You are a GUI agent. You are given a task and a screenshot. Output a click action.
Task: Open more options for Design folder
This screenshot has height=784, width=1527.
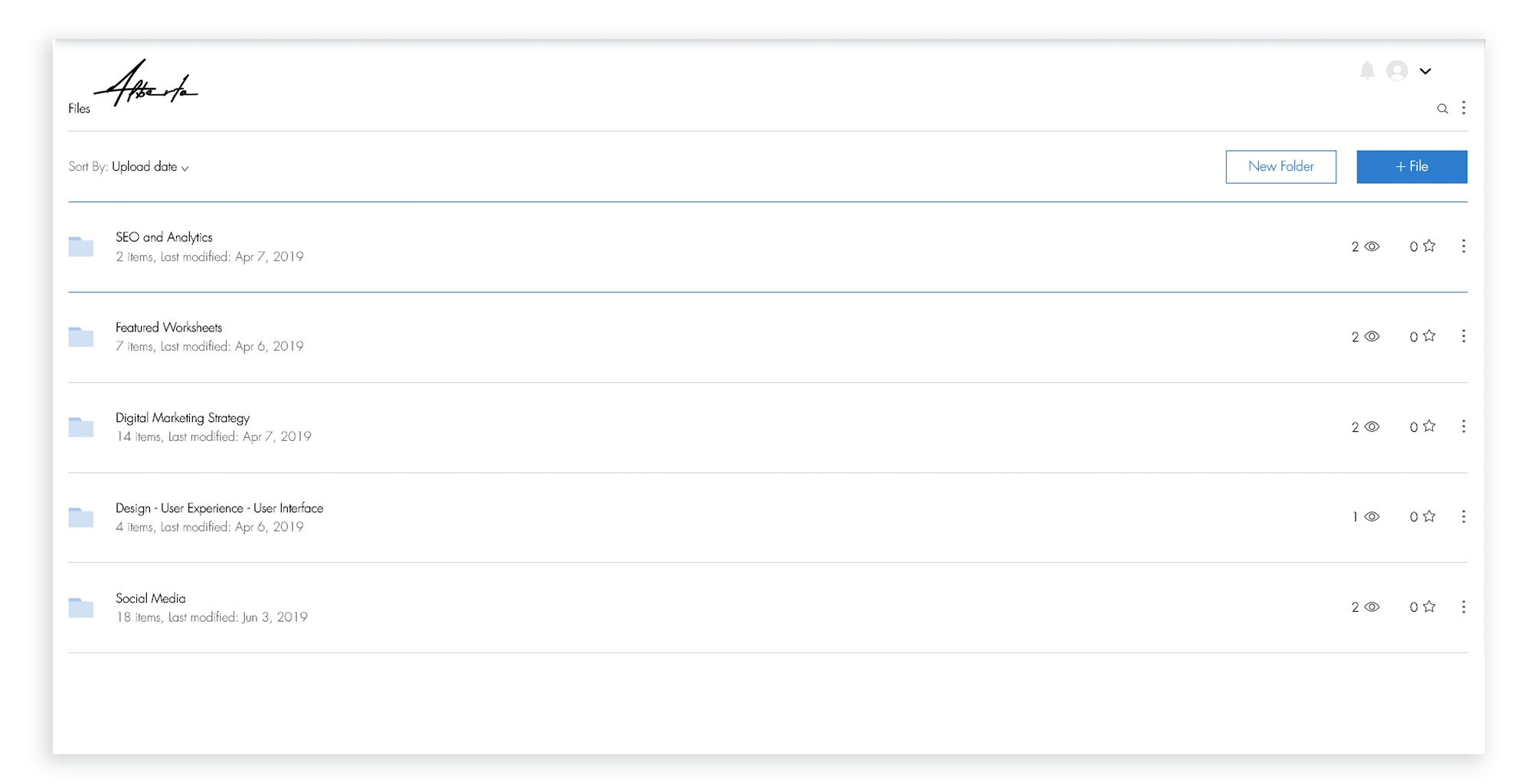tap(1463, 517)
